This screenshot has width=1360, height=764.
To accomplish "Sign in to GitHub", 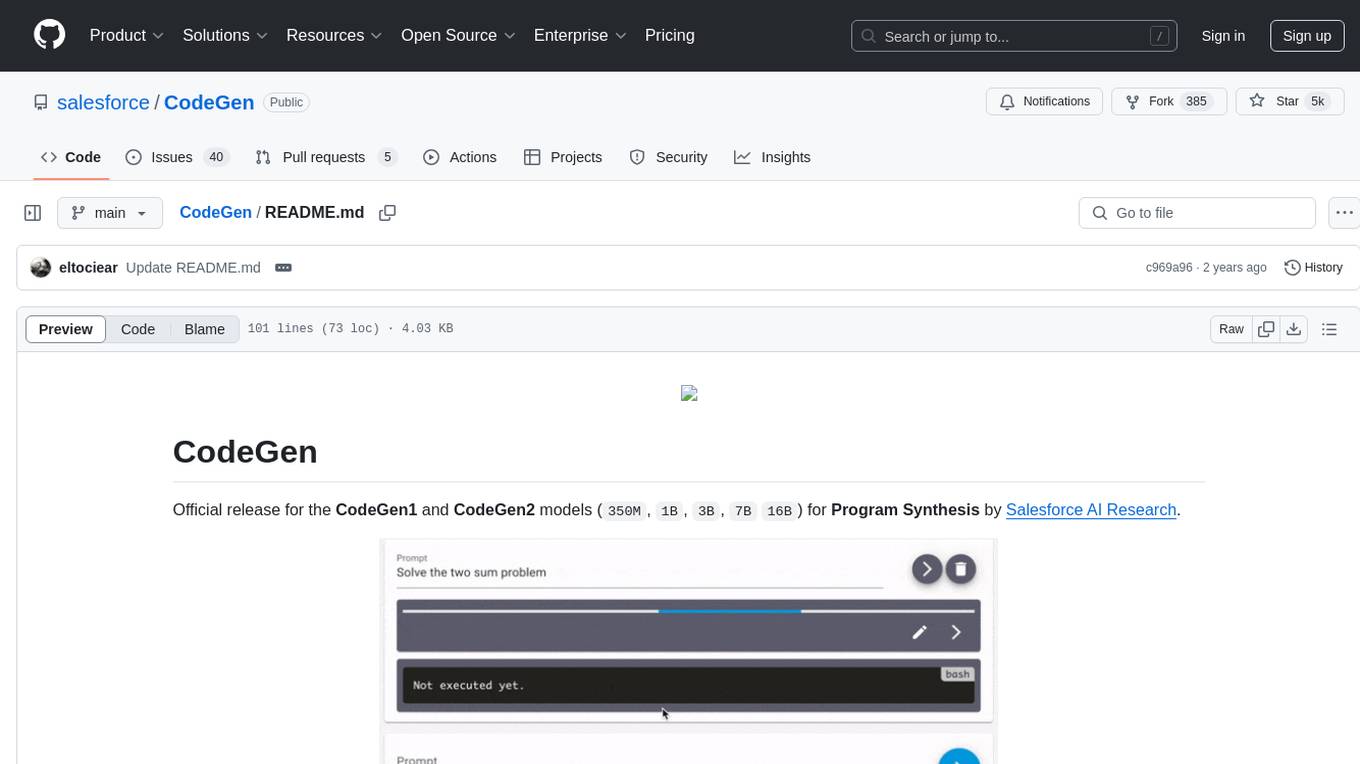I will pos(1223,36).
